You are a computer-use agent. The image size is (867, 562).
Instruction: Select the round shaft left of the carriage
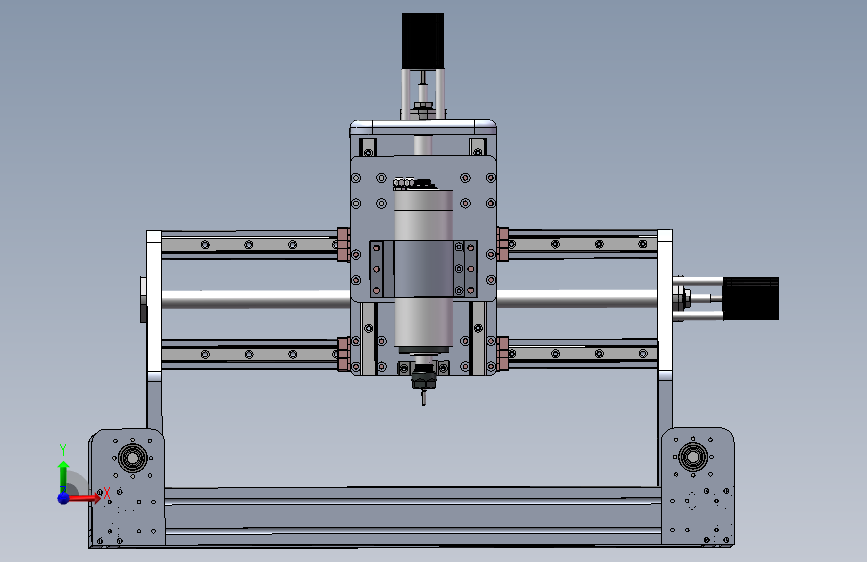[256, 299]
